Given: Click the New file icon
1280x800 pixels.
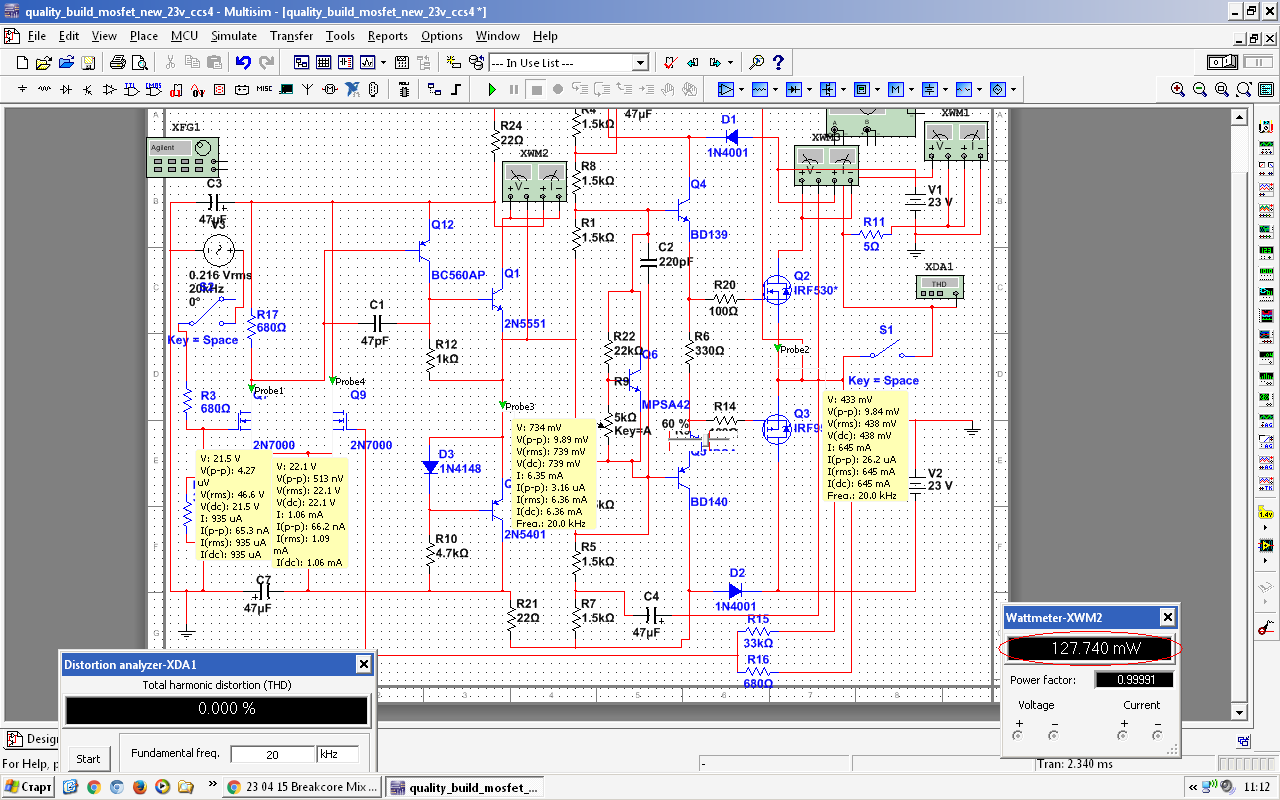Looking at the screenshot, I should click(x=22, y=62).
